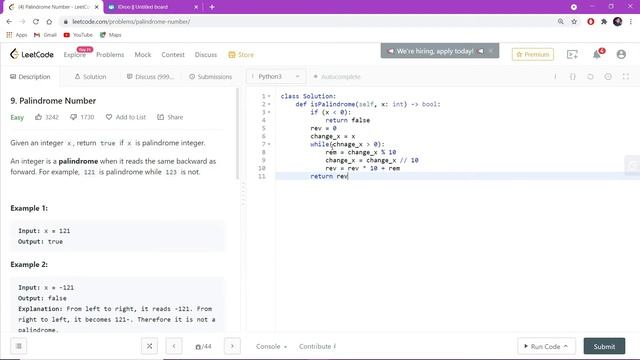Open the playground terminal icon
Image resolution: width=640 pixels, height=360 pixels.
click(572, 54)
